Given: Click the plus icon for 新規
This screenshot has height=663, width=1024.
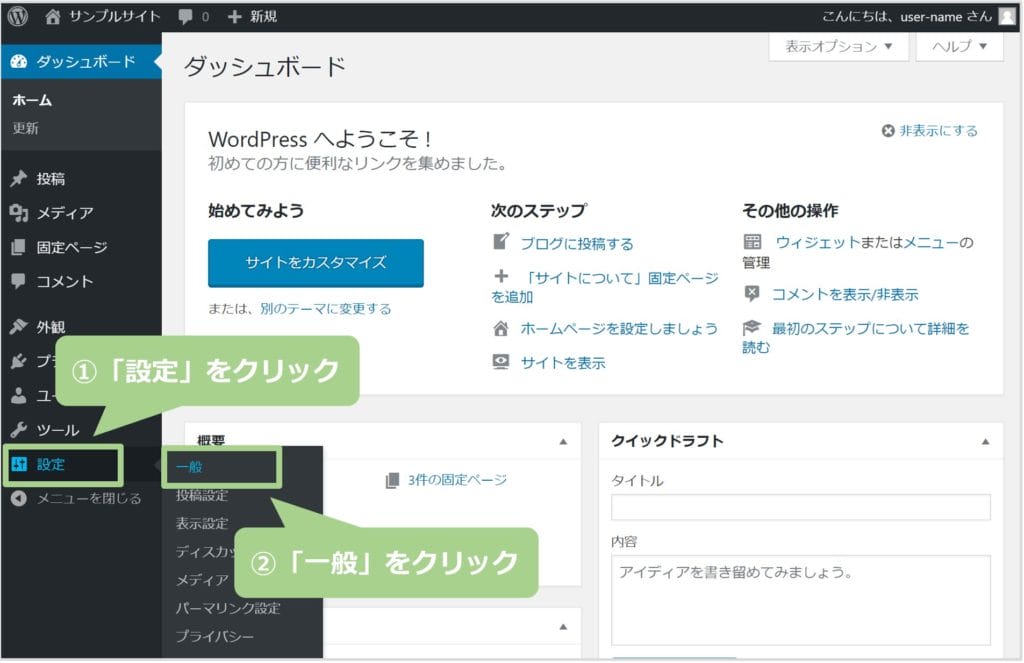Looking at the screenshot, I should pos(234,16).
